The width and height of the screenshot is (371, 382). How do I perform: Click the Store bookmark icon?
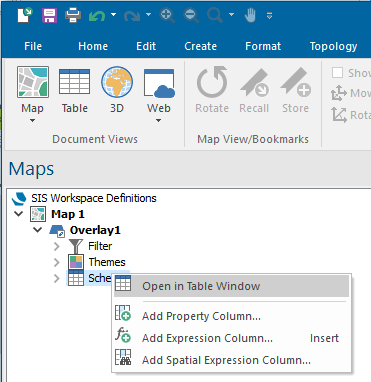click(x=296, y=82)
